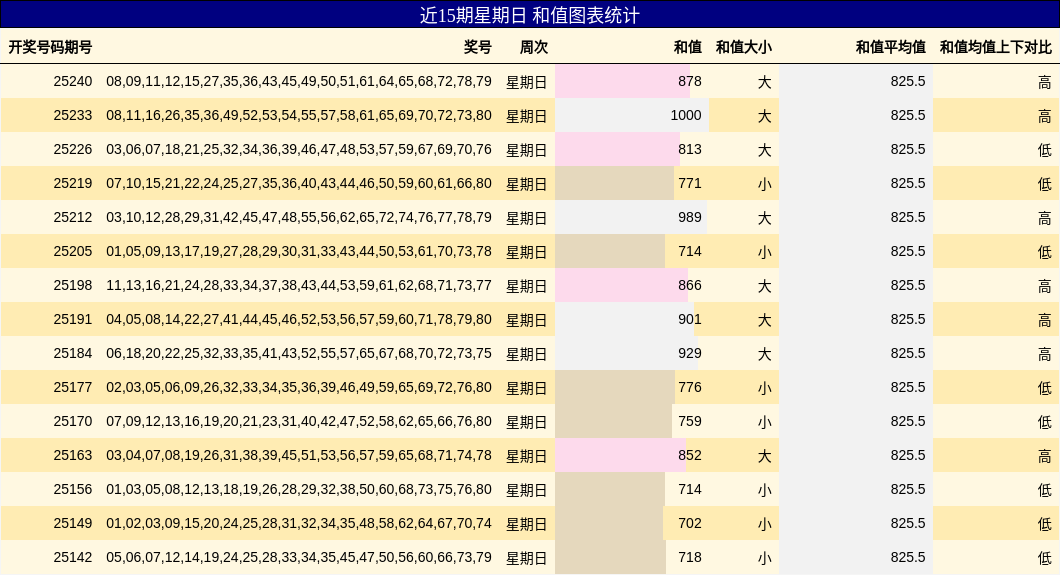Click the sum value 929
Image resolution: width=1060 pixels, height=575 pixels.
[690, 353]
